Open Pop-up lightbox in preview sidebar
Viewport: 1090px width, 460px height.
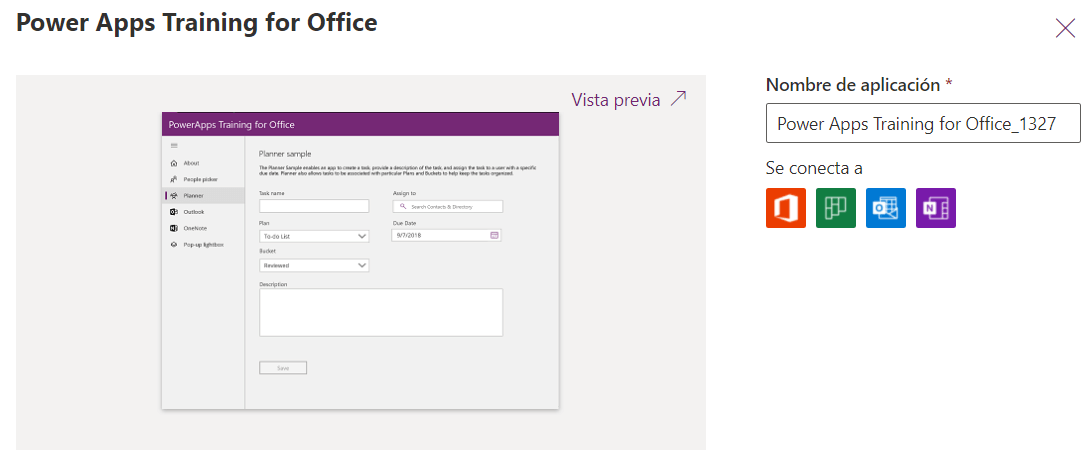tap(202, 244)
